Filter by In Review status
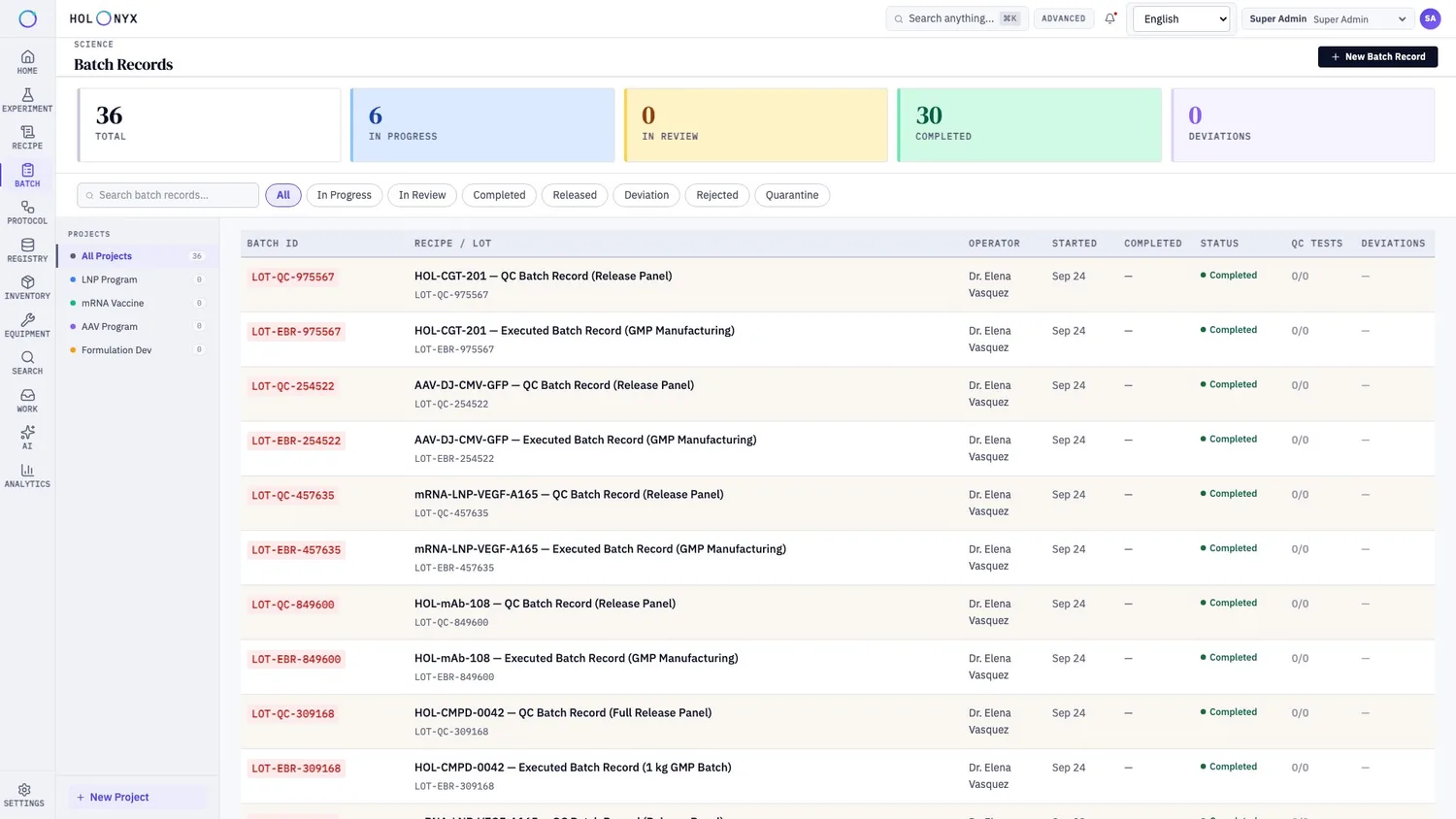1456x819 pixels. coord(422,195)
